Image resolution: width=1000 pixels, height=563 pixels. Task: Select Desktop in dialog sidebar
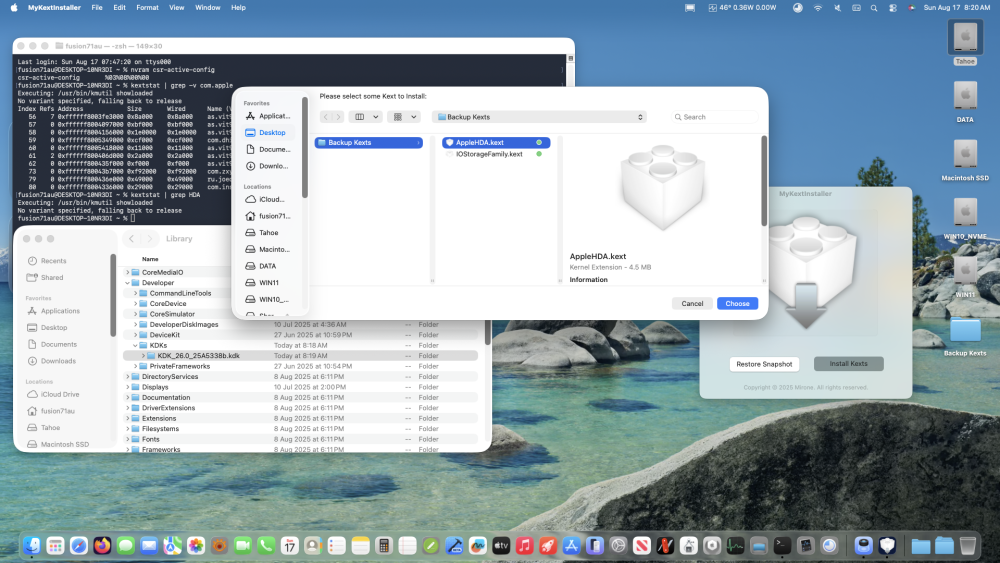(x=268, y=133)
